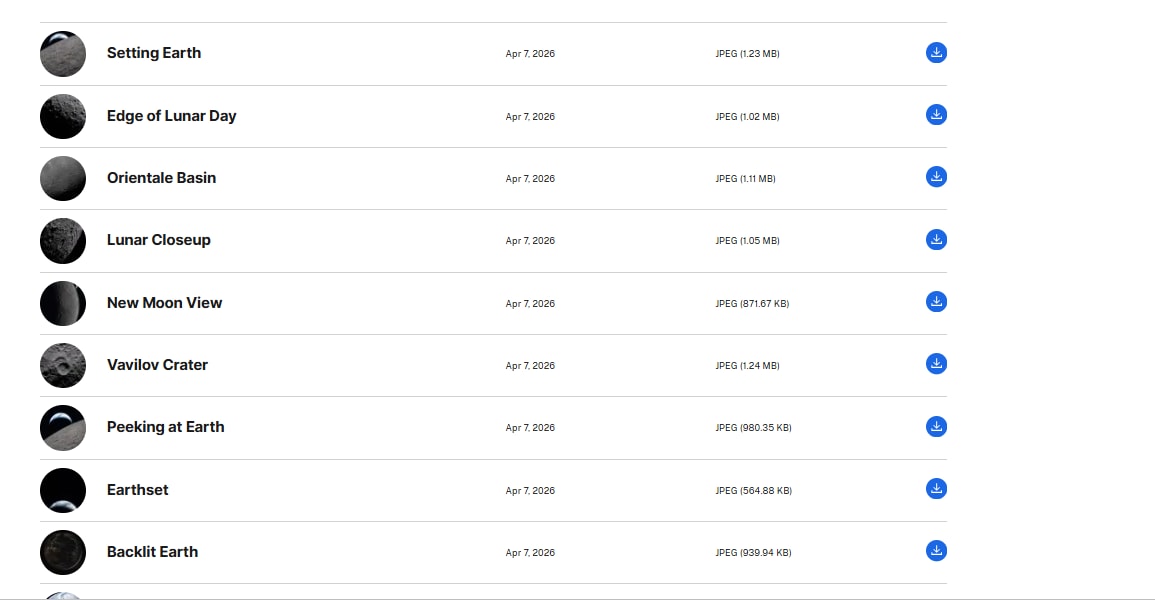Click the Edge of Lunar Day thumbnail
The image size is (1155, 600).
(x=63, y=116)
